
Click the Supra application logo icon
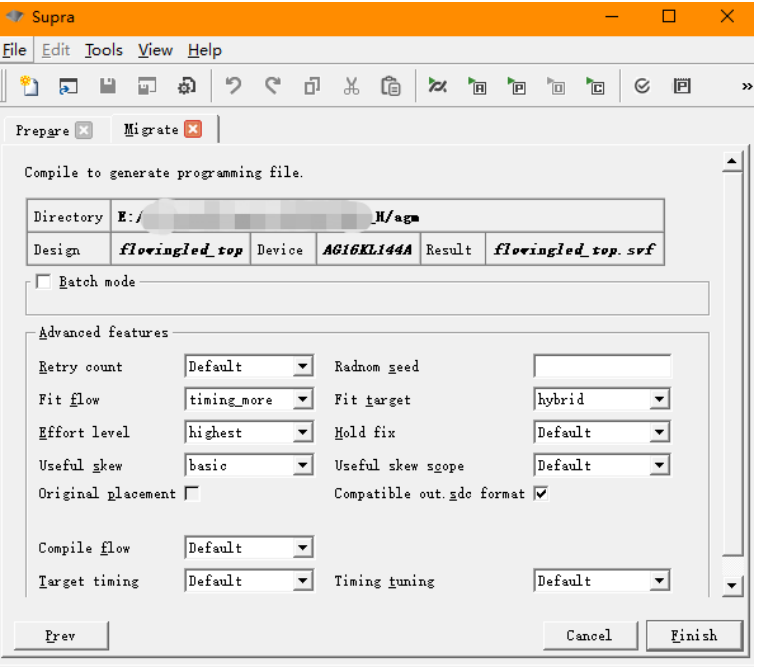pos(14,16)
